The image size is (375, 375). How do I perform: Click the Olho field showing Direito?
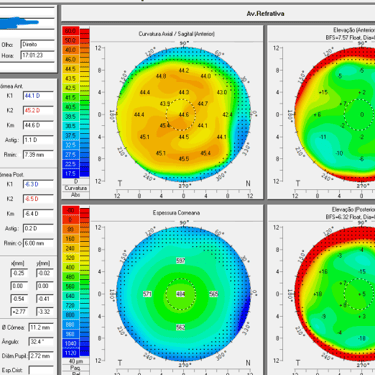coord(37,44)
